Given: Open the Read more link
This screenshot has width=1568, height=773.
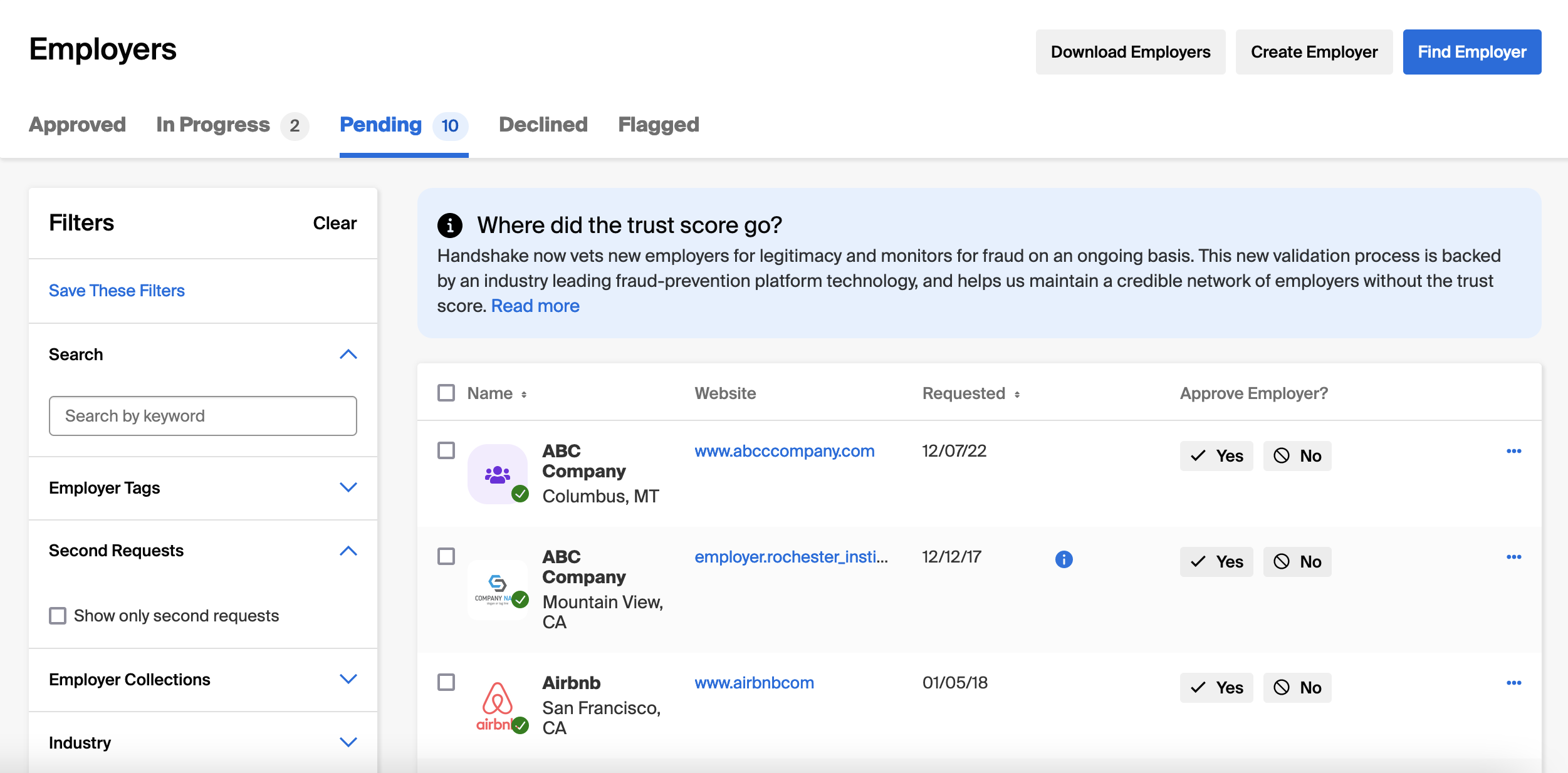Looking at the screenshot, I should coord(535,306).
